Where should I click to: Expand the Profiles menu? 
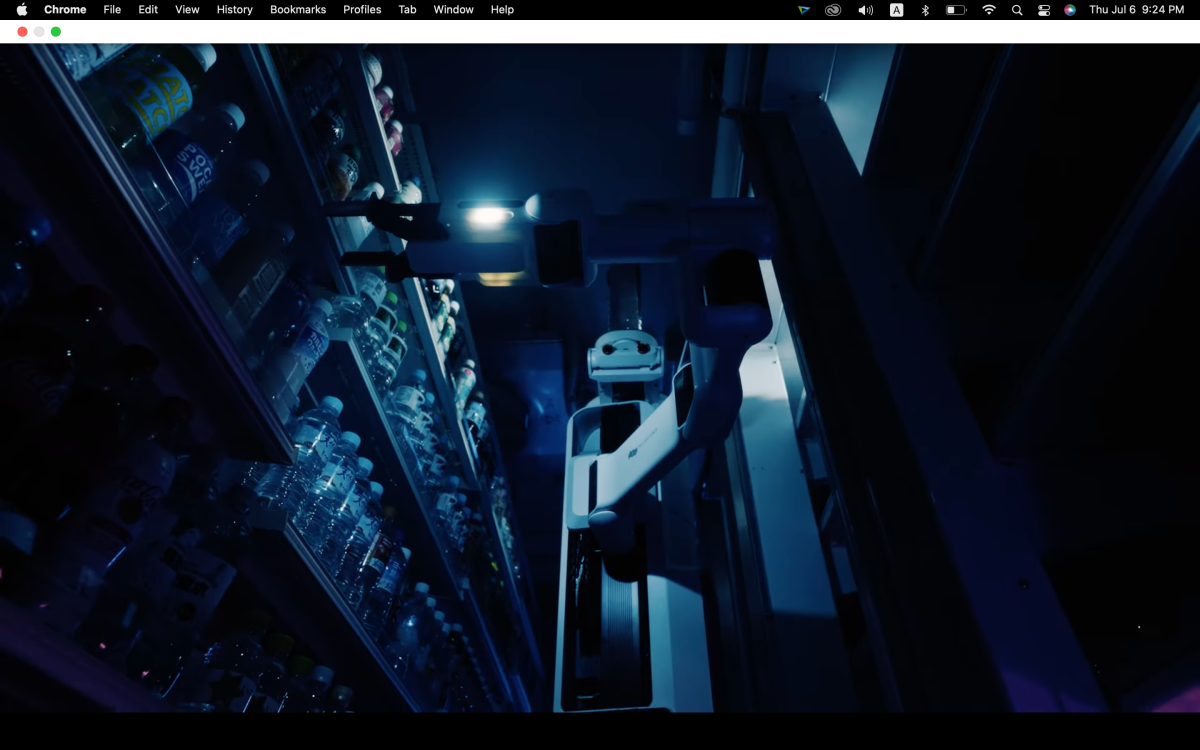pyautogui.click(x=362, y=10)
